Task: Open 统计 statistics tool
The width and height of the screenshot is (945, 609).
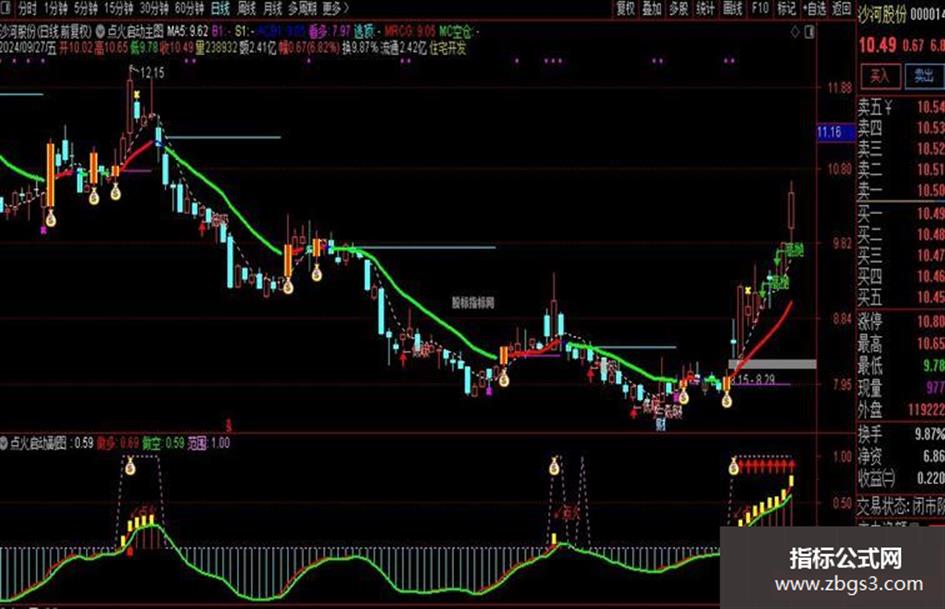Action: pyautogui.click(x=705, y=8)
